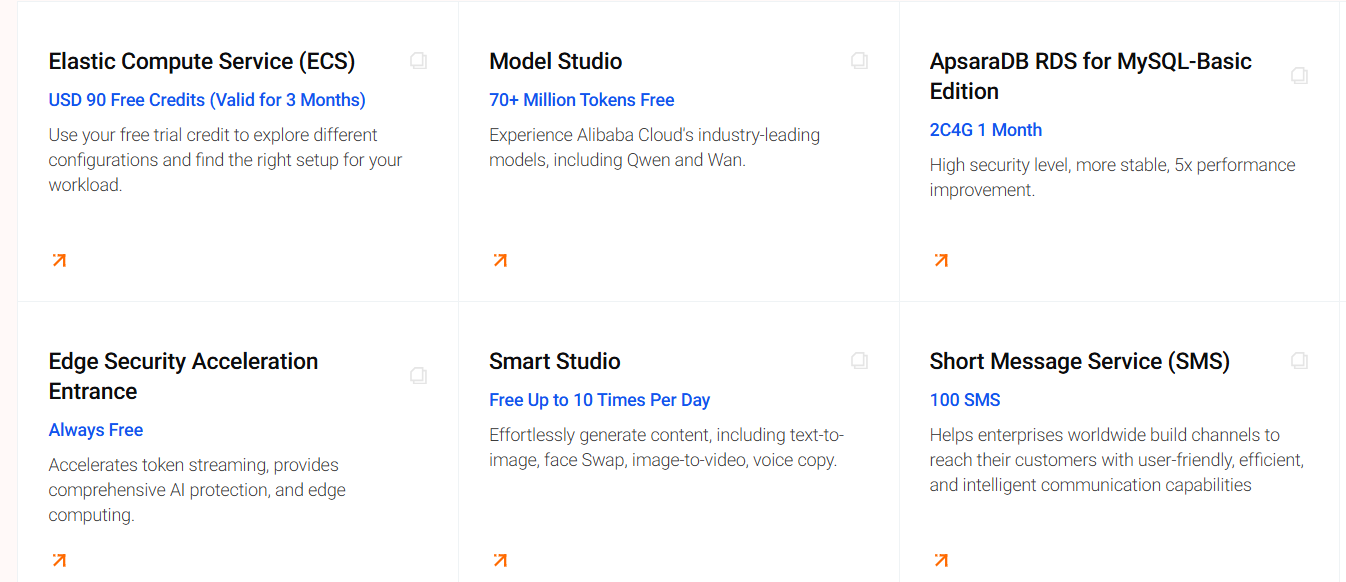
Task: Click the description mentioning Qwen and Wan models
Action: pos(655,147)
